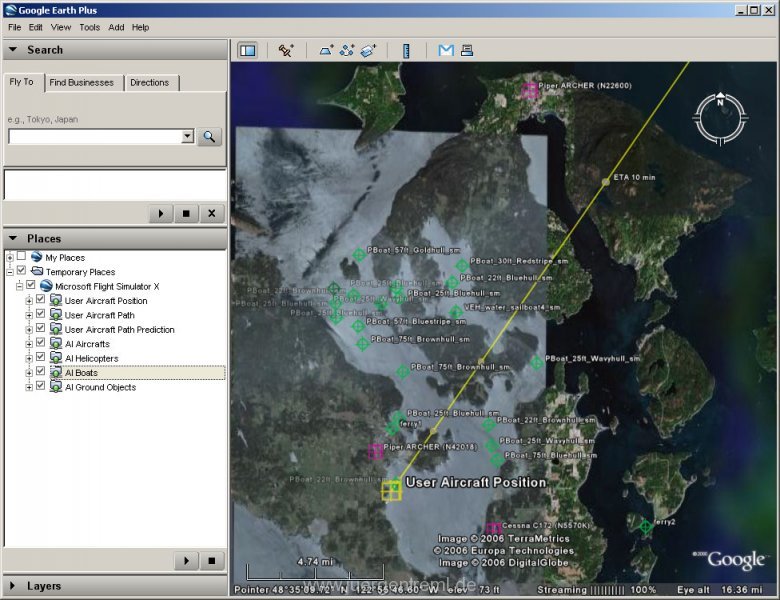Click the Fly To search input field
The image size is (780, 600).
(x=96, y=136)
